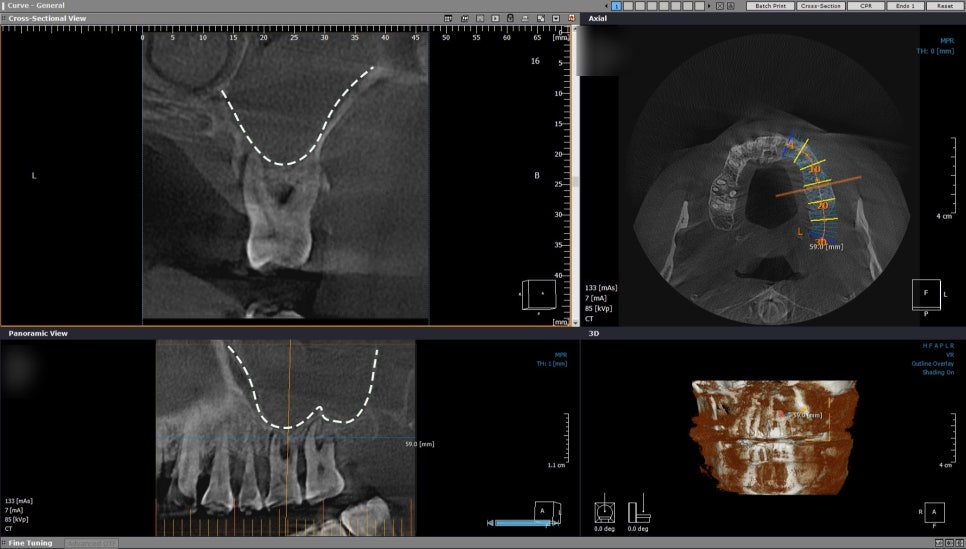
Task: Click the Ends 1 button
Action: click(905, 6)
